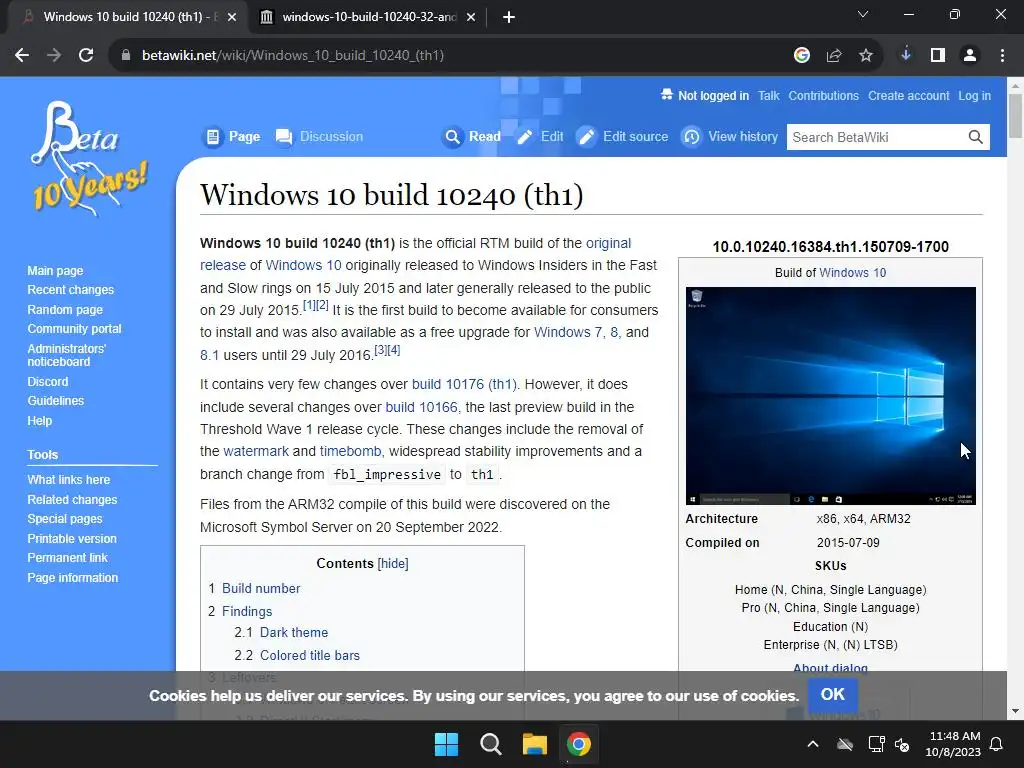Click the page vertical scrollbar thumb
1024x768 pixels.
[x=1015, y=116]
